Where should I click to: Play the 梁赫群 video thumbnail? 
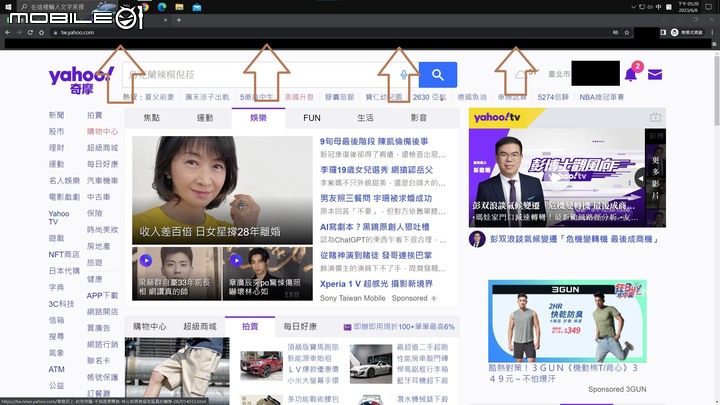(177, 274)
